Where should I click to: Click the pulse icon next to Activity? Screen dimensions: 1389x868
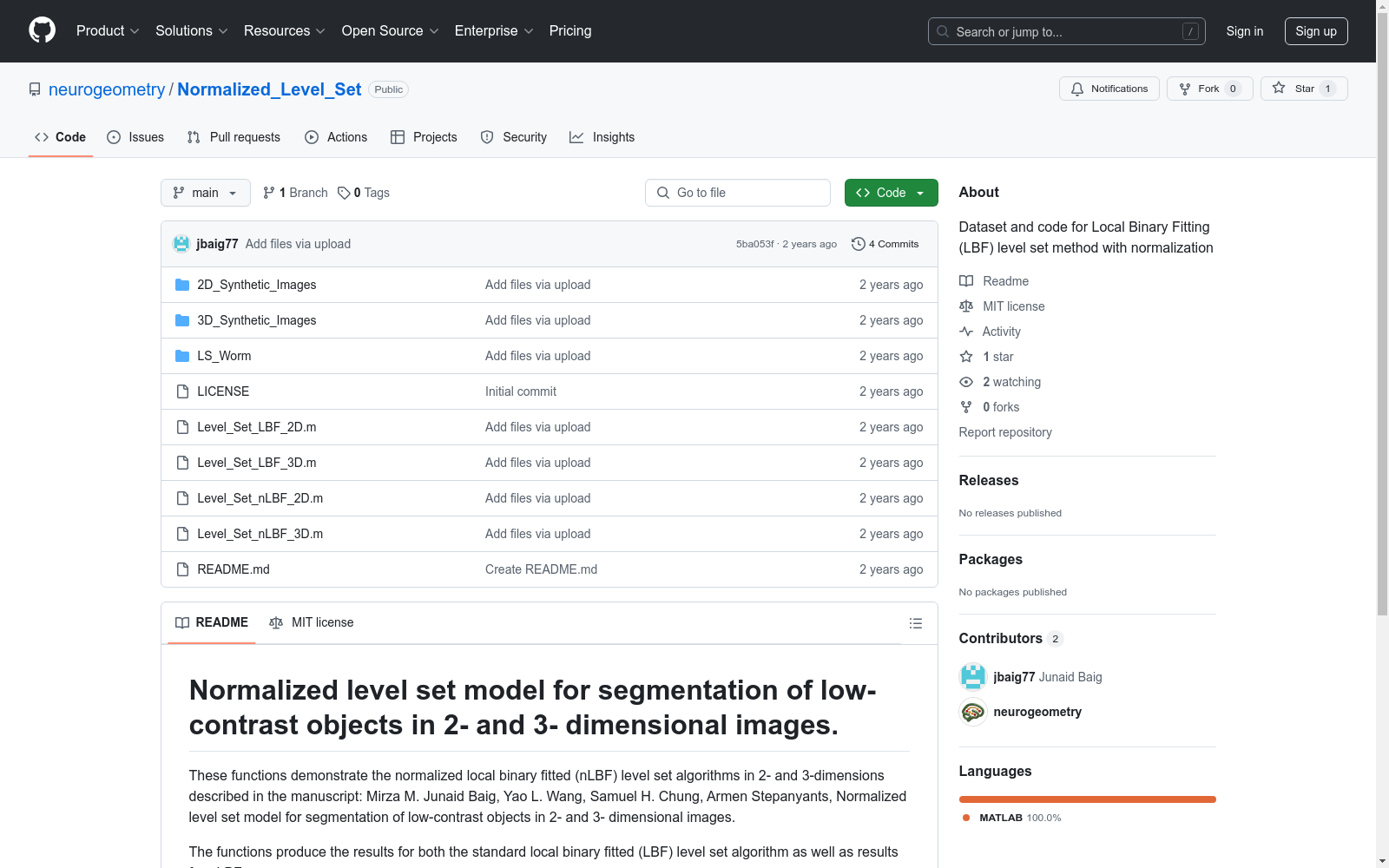pos(966,332)
